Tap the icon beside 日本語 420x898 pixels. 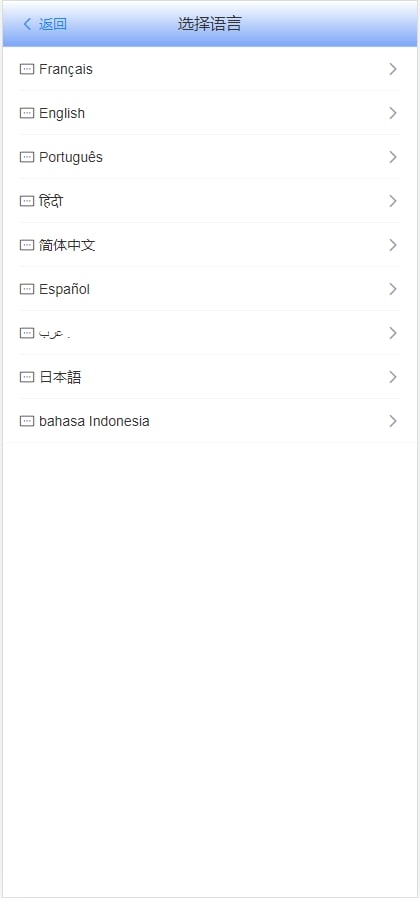click(x=27, y=377)
